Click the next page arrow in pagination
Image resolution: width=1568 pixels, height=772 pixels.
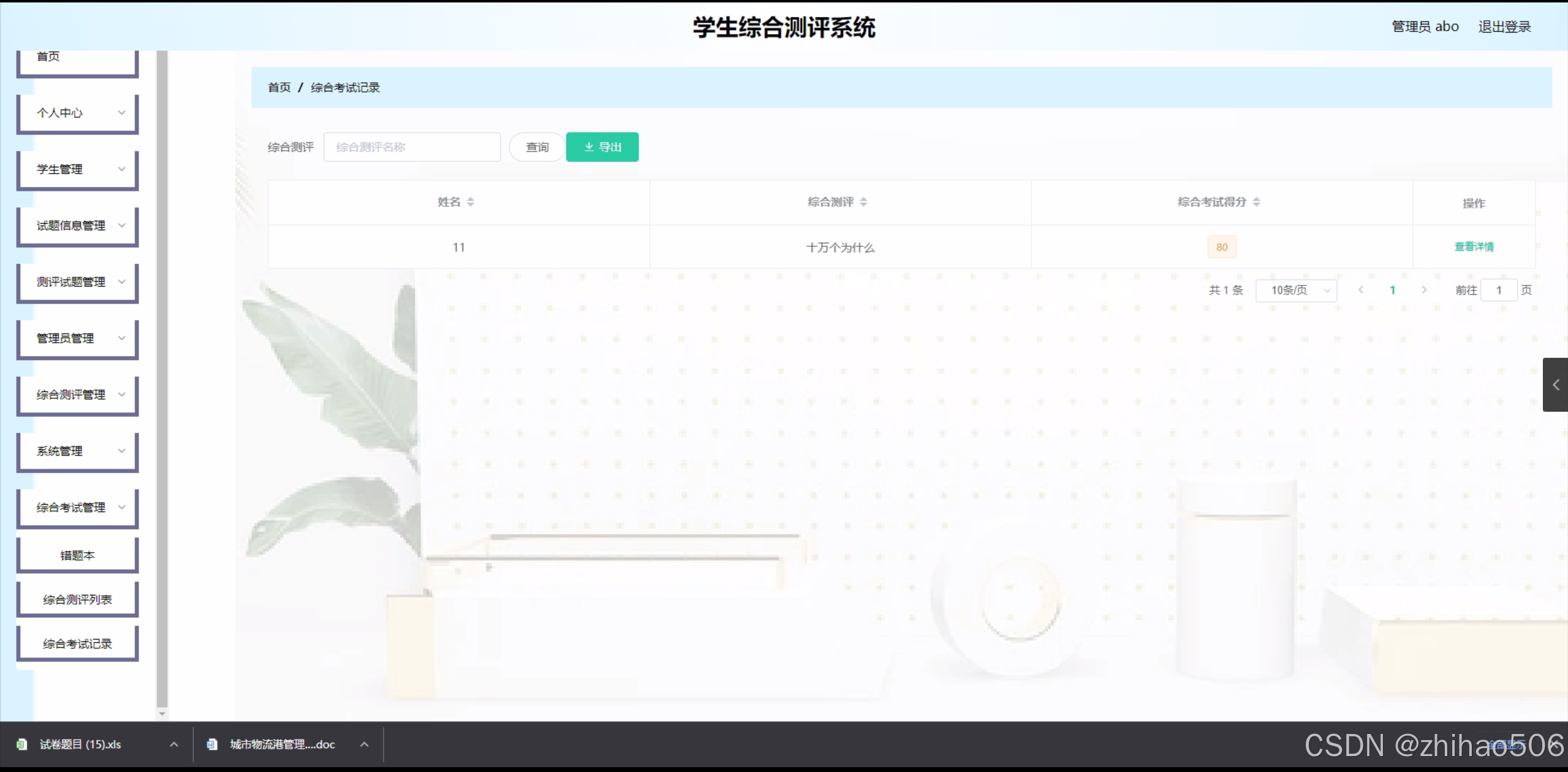[1424, 290]
